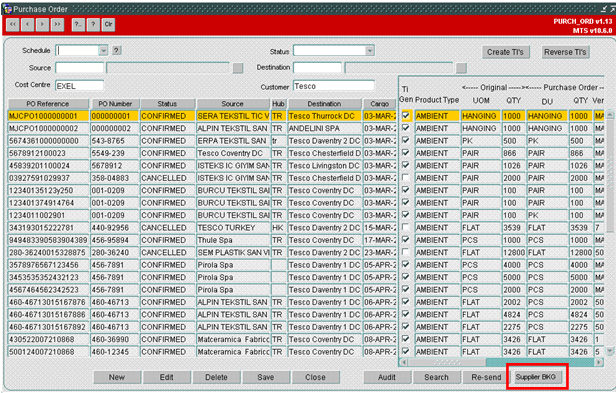Click the 12800 original quantity cell

click(x=514, y=252)
